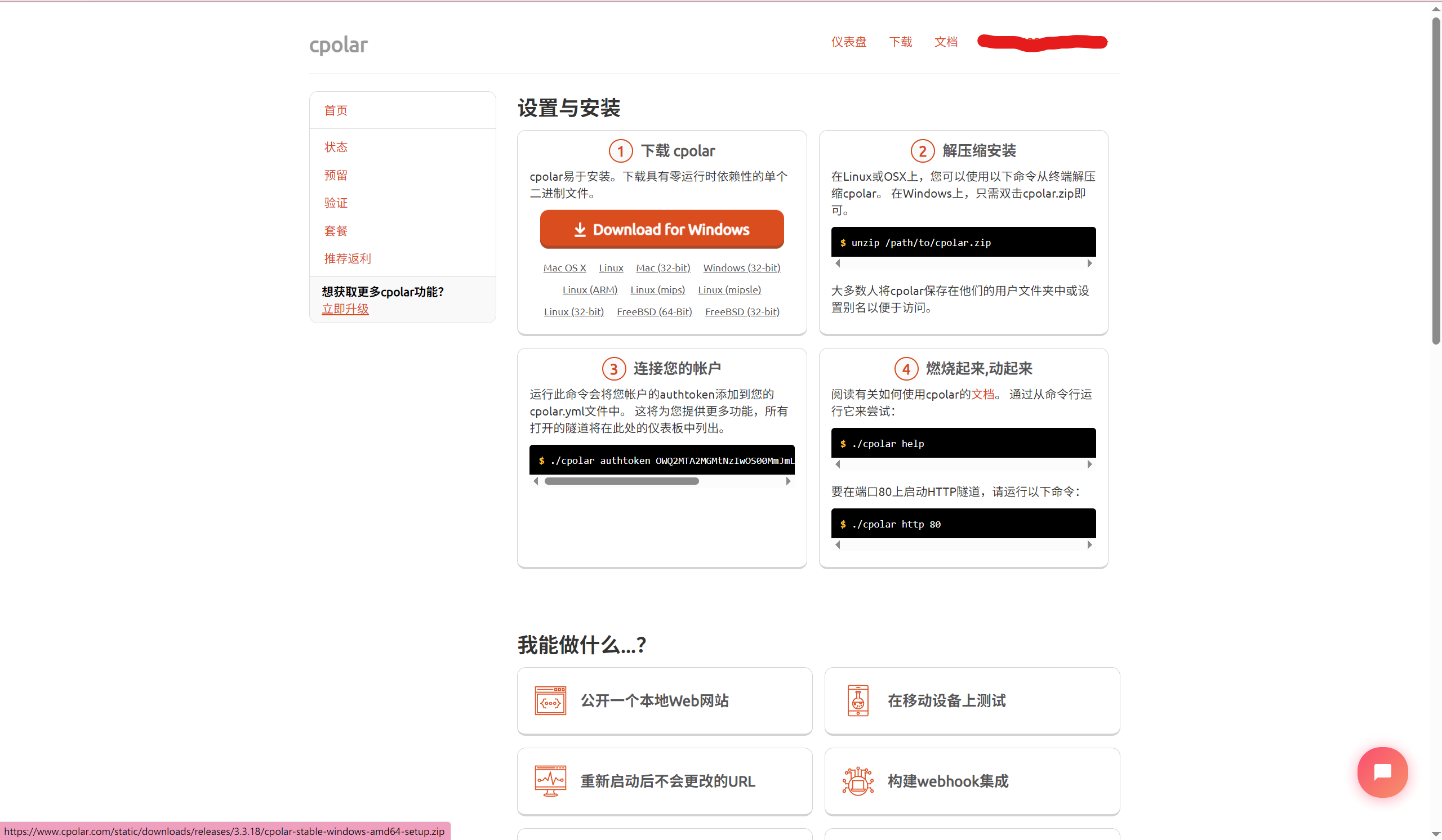This screenshot has height=840, width=1442.
Task: Click the ./cpolar http 80 command text
Action: click(x=896, y=524)
